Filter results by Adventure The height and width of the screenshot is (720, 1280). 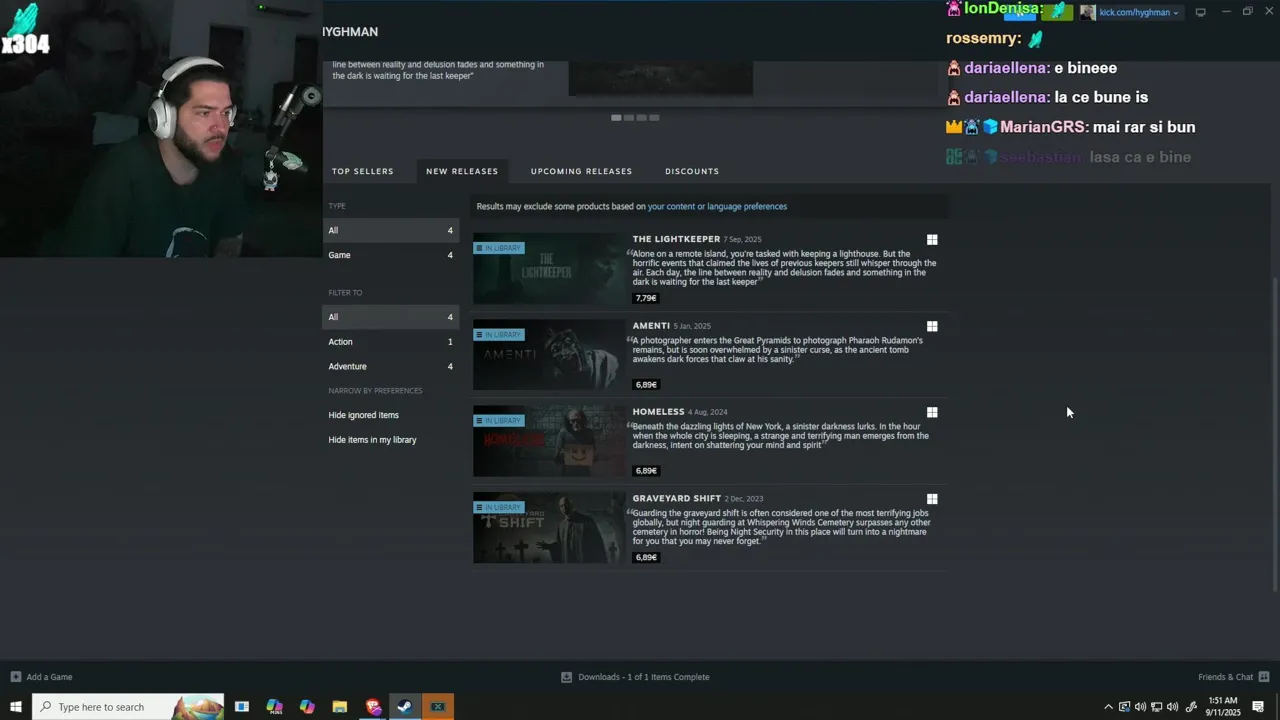(x=391, y=366)
